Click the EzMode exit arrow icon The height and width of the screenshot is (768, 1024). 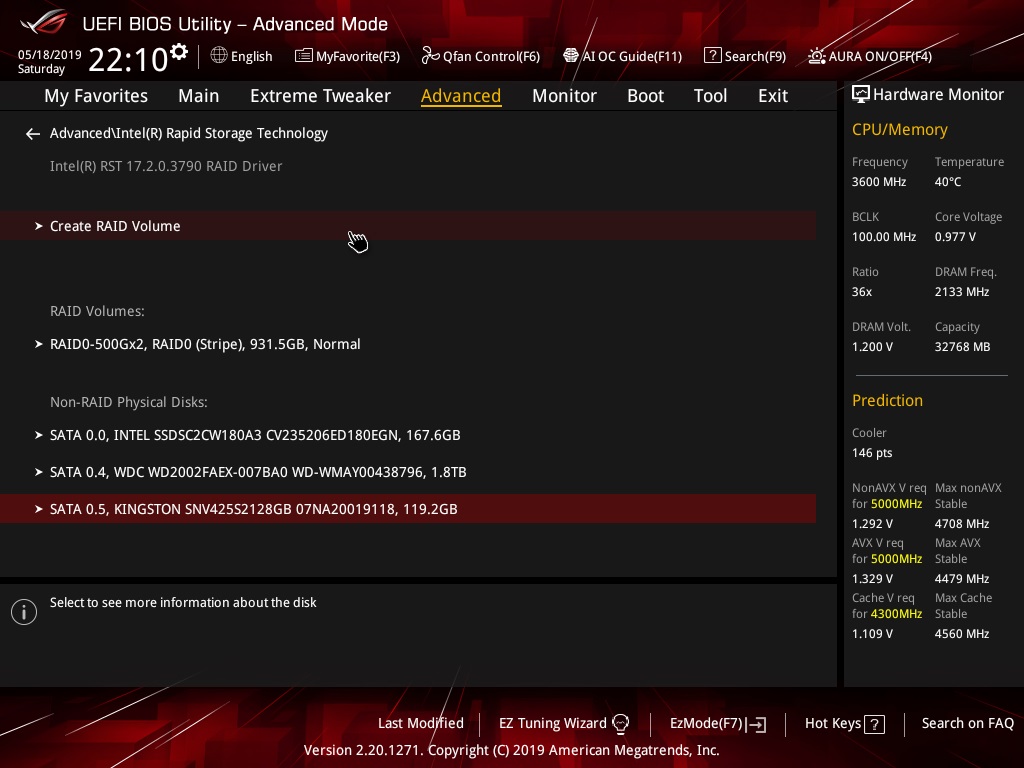(756, 724)
